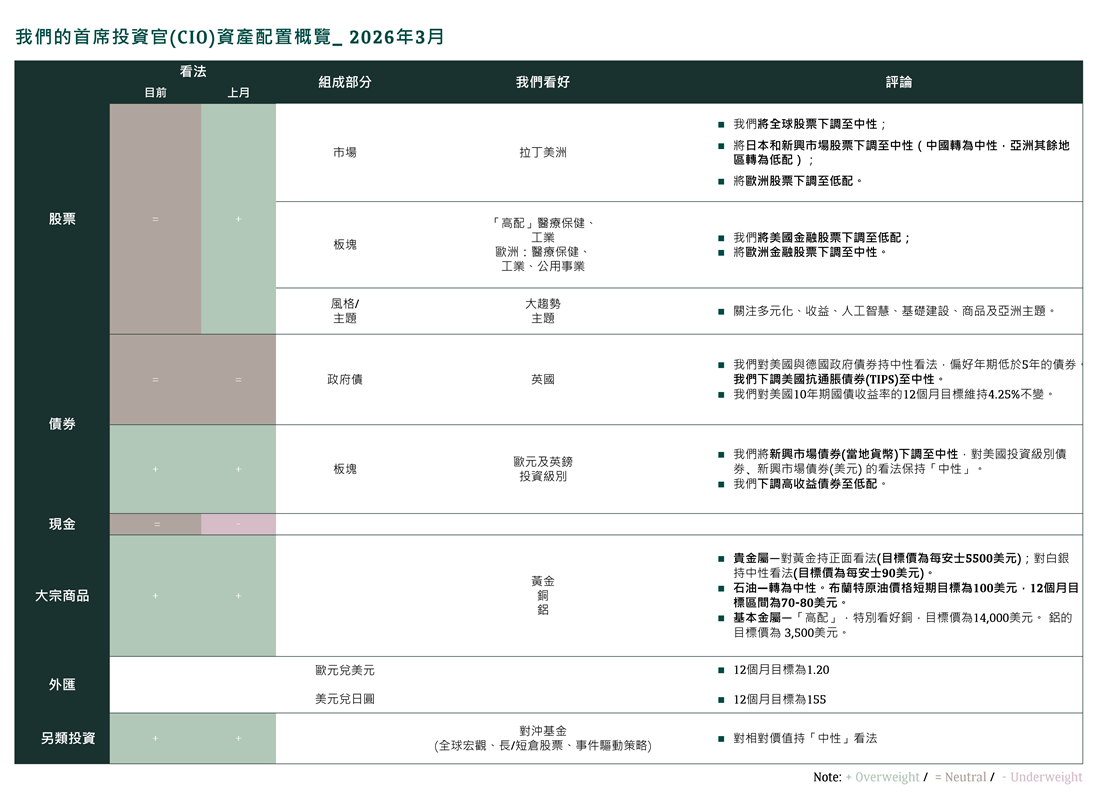Viewport: 1100px width, 812px height.
Task: Click the 評論 column header
Action: coord(898,82)
